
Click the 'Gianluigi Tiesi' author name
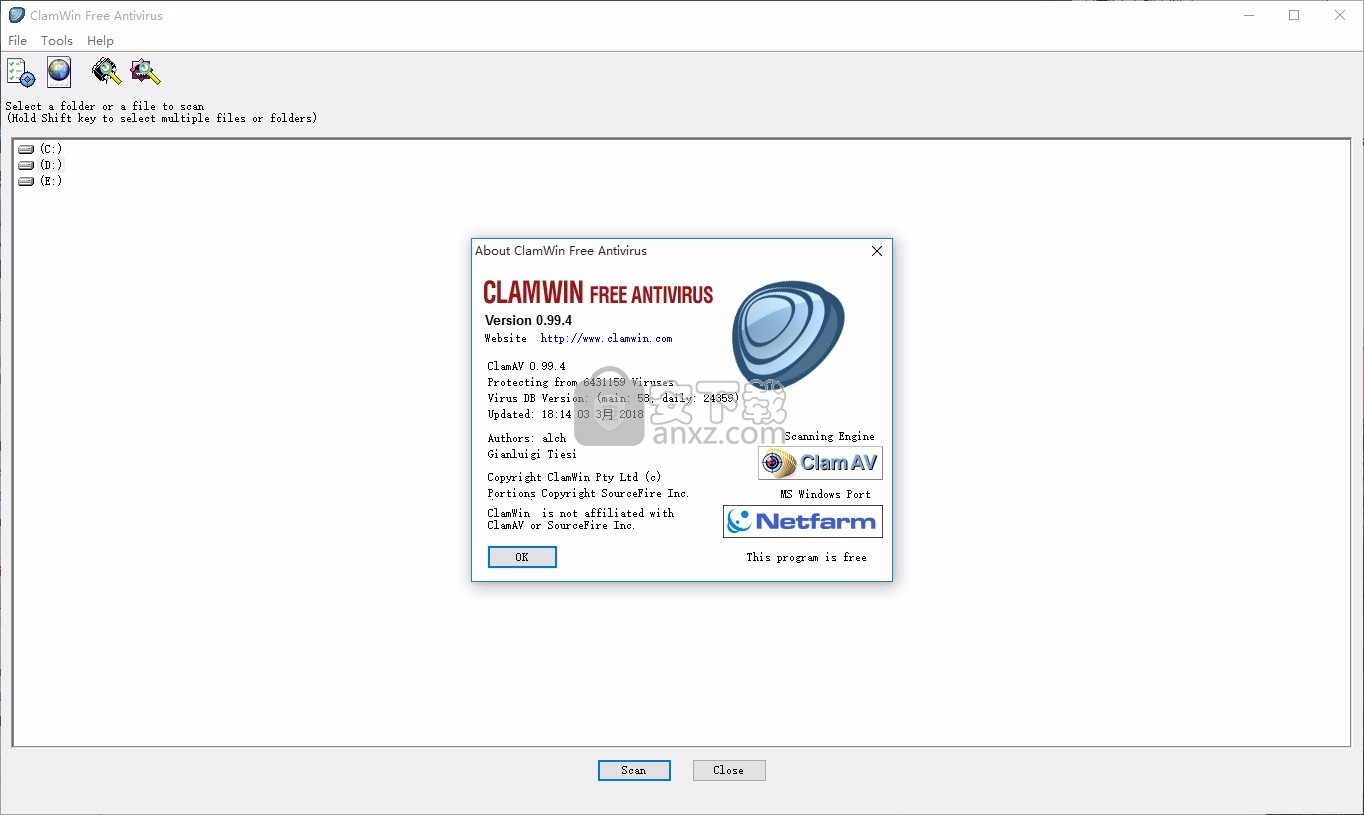532,455
